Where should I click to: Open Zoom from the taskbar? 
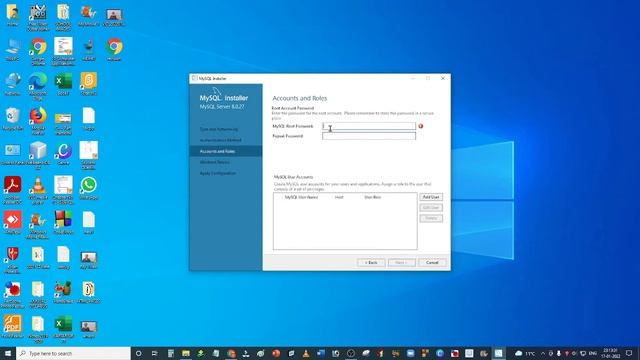[x=411, y=353]
